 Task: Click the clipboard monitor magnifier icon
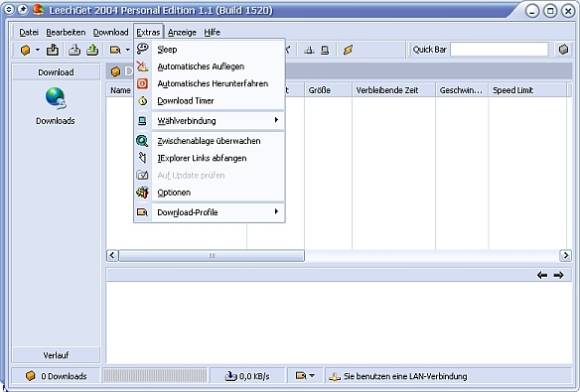pos(142,141)
